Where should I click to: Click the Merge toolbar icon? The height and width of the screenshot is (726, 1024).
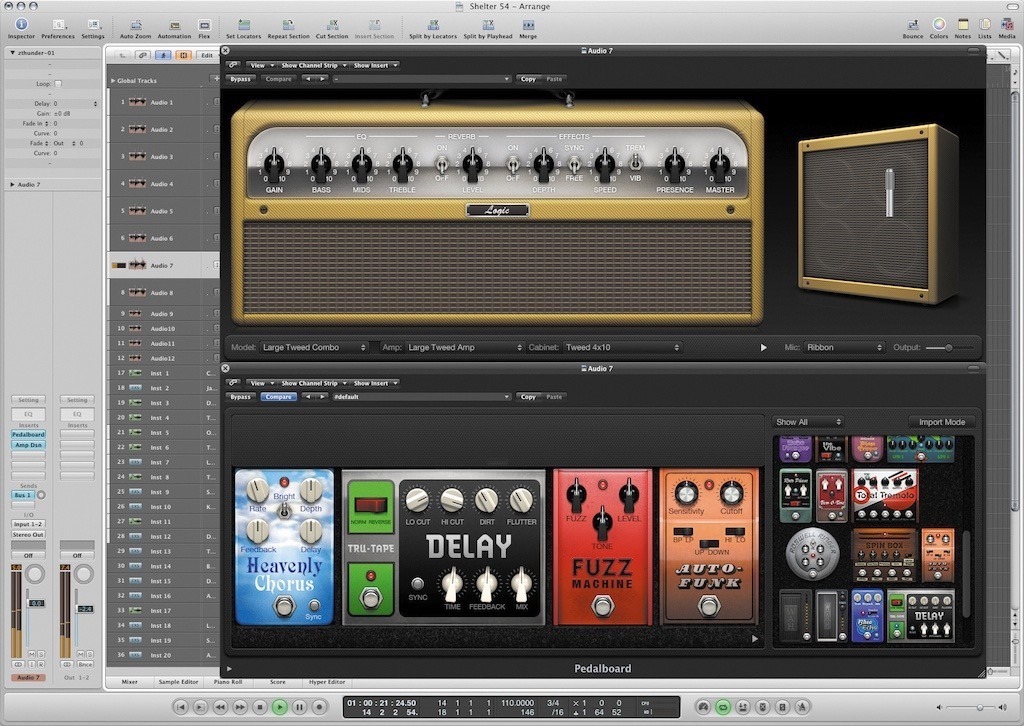pos(528,25)
